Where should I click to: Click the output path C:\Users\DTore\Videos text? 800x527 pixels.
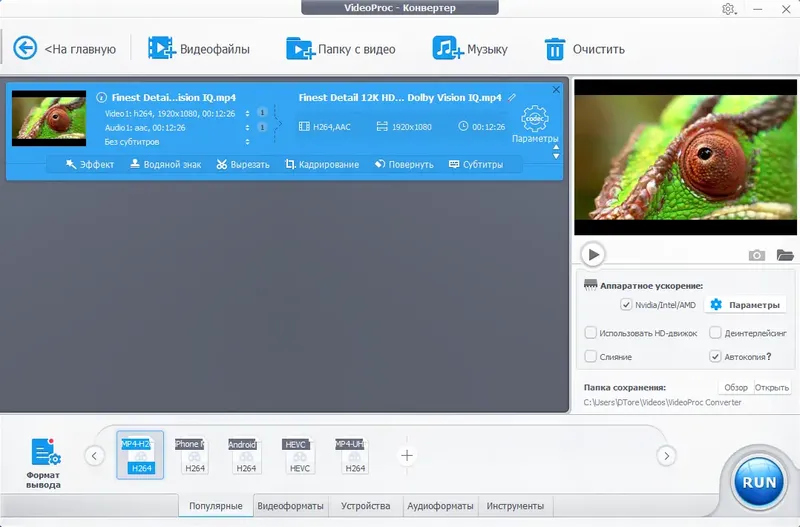[x=662, y=402]
